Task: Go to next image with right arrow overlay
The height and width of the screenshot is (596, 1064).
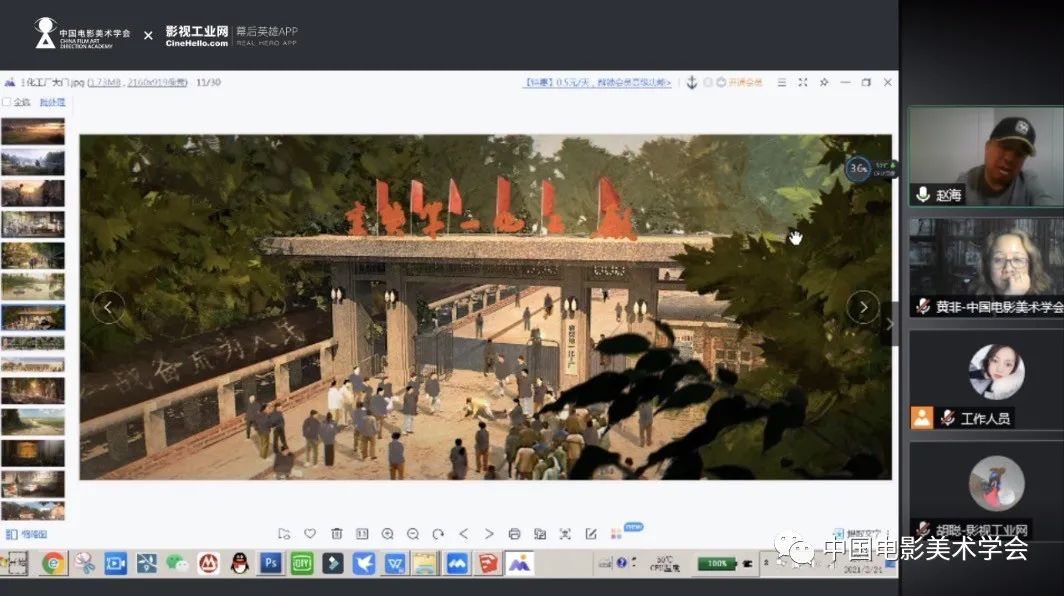Action: coord(863,307)
